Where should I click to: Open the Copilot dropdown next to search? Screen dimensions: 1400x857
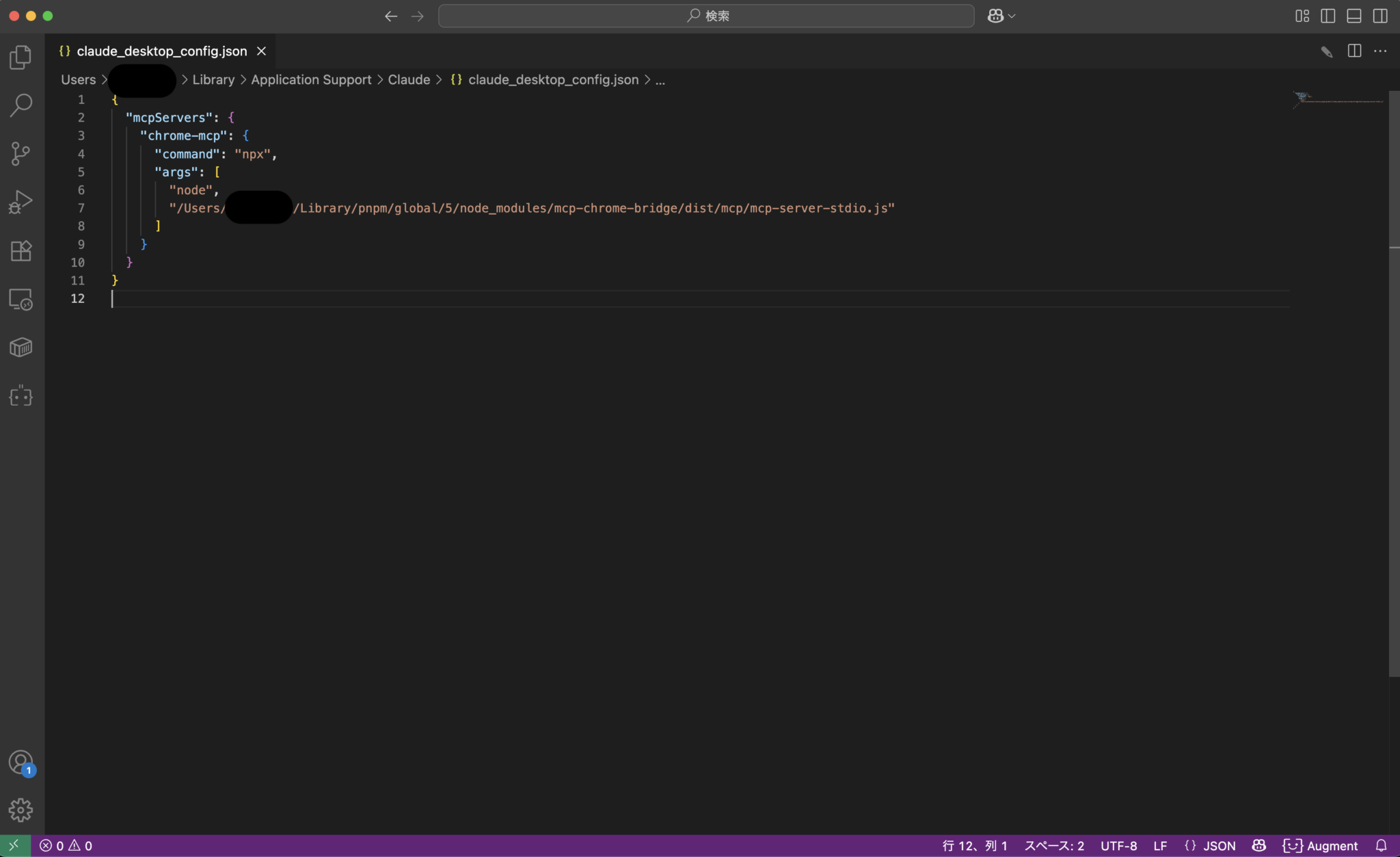coord(1001,16)
